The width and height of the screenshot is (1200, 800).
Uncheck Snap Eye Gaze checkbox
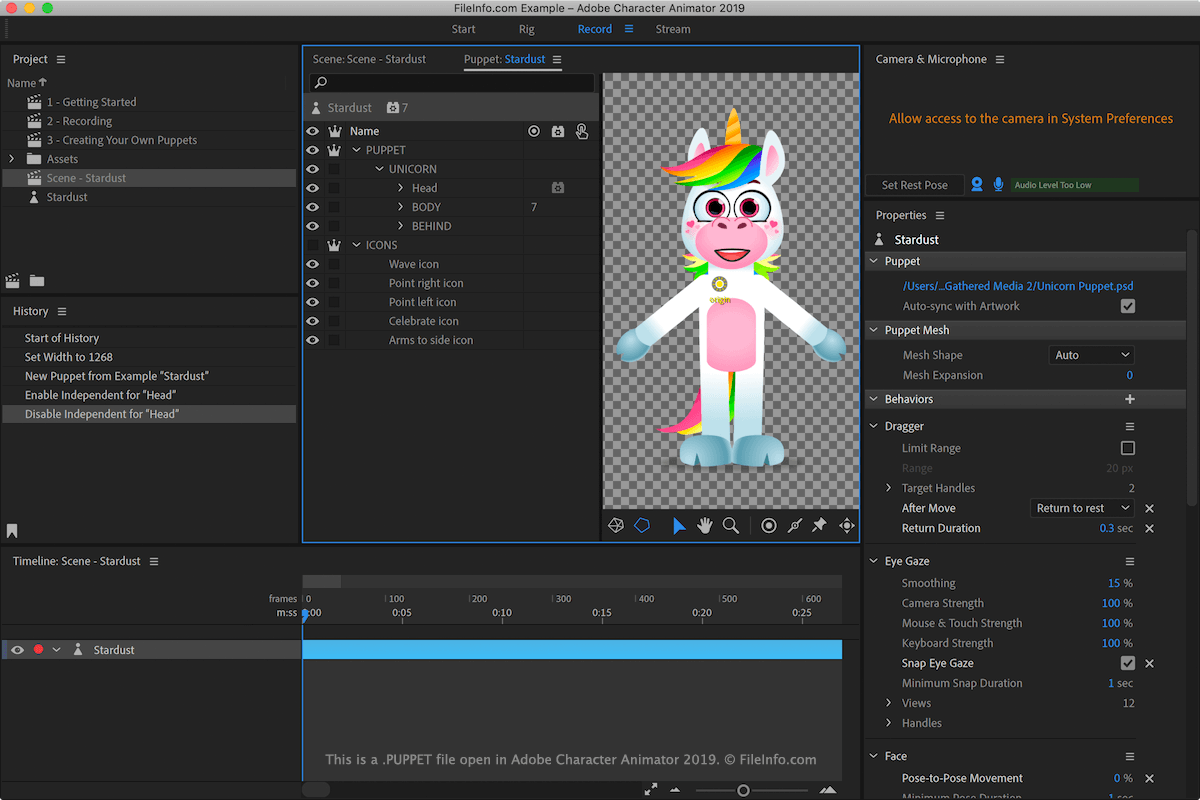click(x=1128, y=663)
